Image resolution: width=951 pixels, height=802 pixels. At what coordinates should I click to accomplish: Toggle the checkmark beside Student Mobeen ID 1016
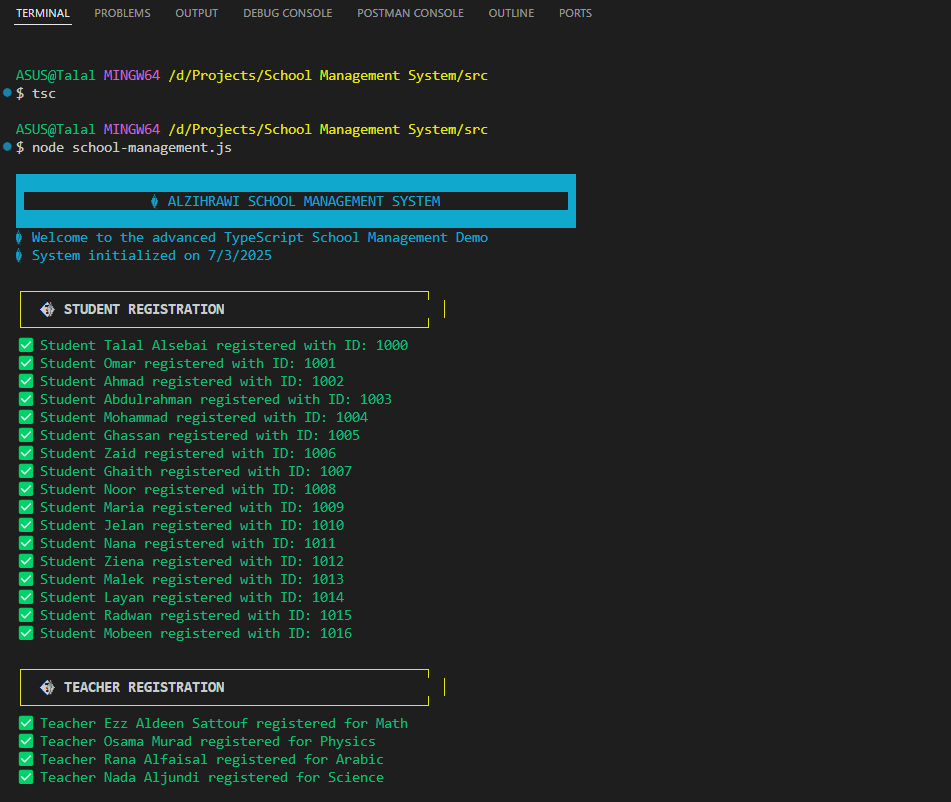25,633
